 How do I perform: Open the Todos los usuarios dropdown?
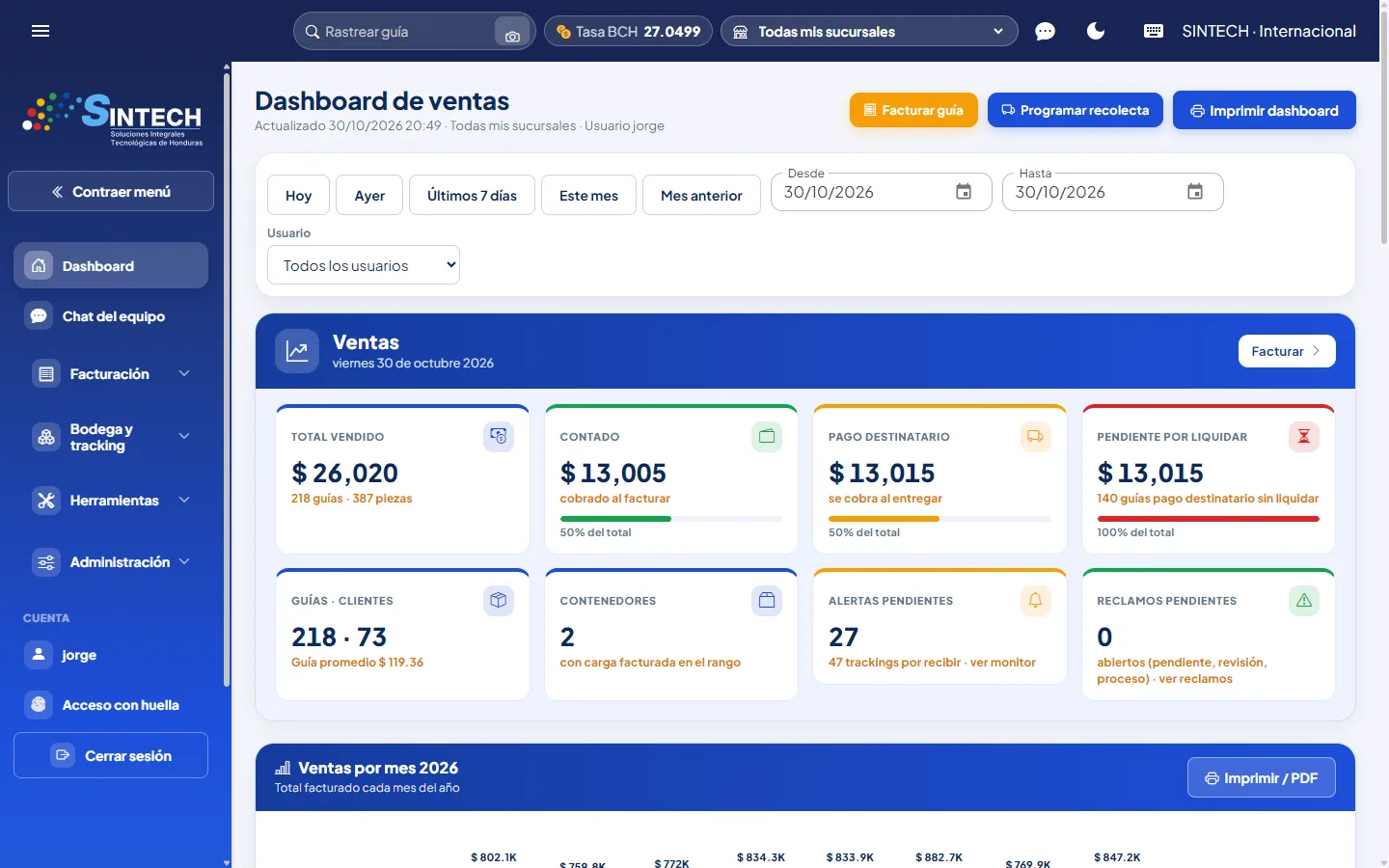click(364, 265)
